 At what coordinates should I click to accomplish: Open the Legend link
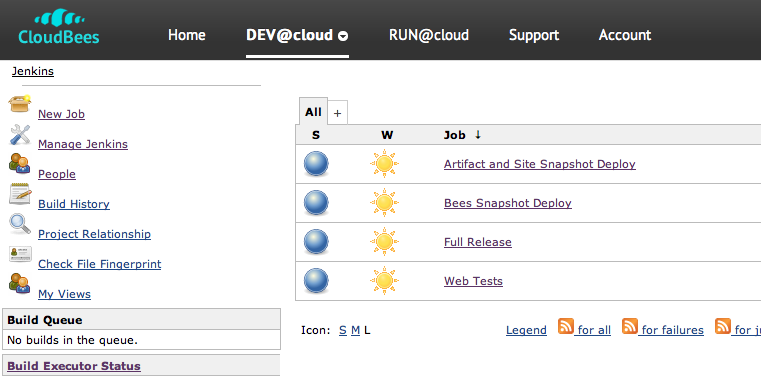(x=526, y=330)
